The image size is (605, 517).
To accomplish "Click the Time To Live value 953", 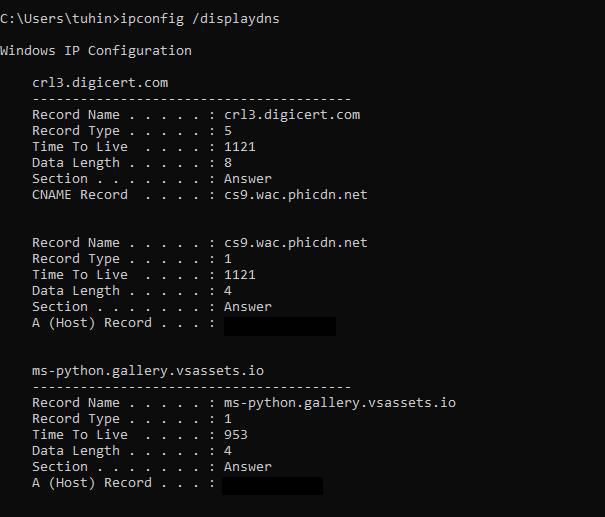I will click(236, 435).
